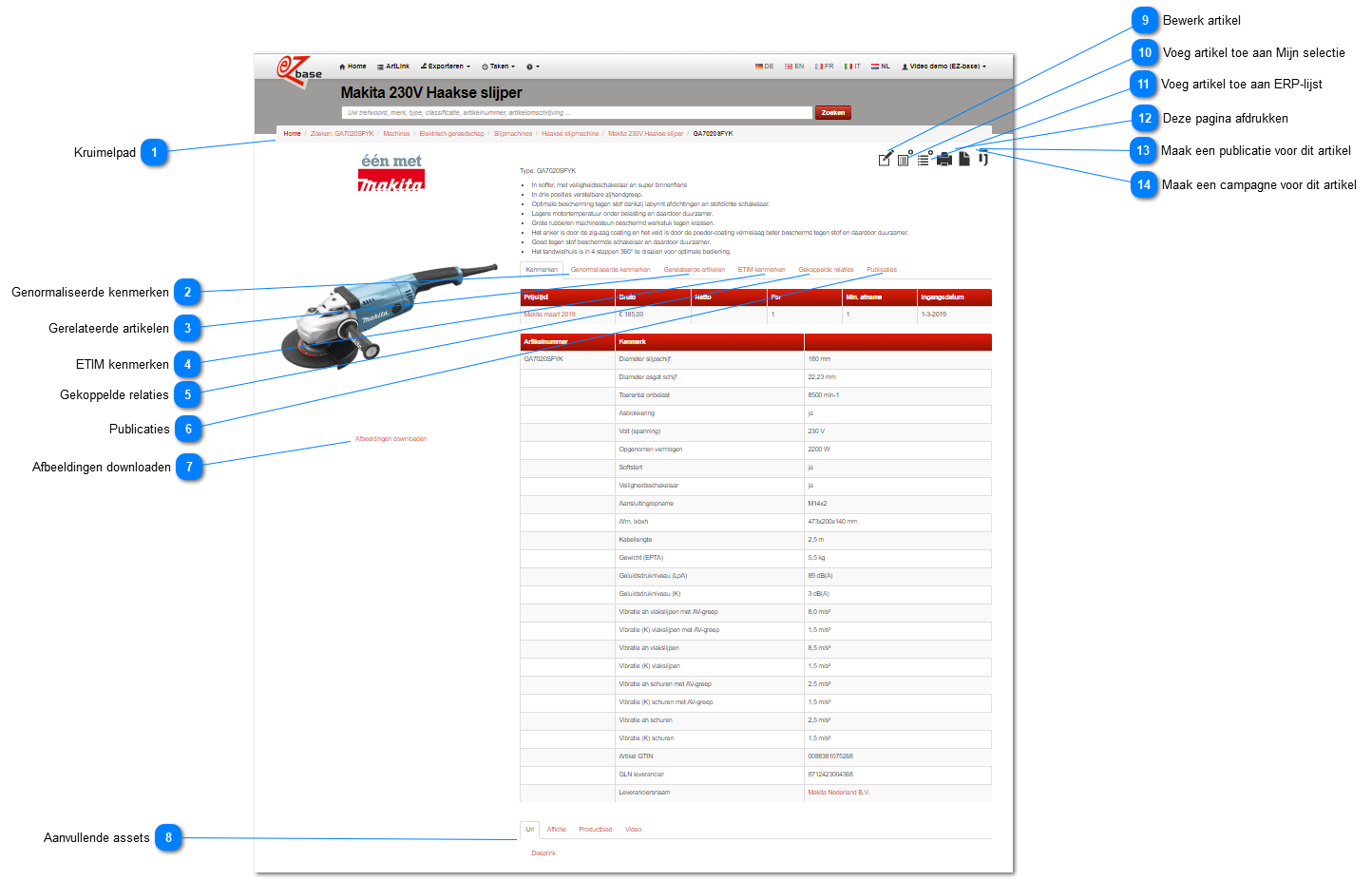Select the Kenmerken tab
The image size is (1372, 881).
click(542, 270)
